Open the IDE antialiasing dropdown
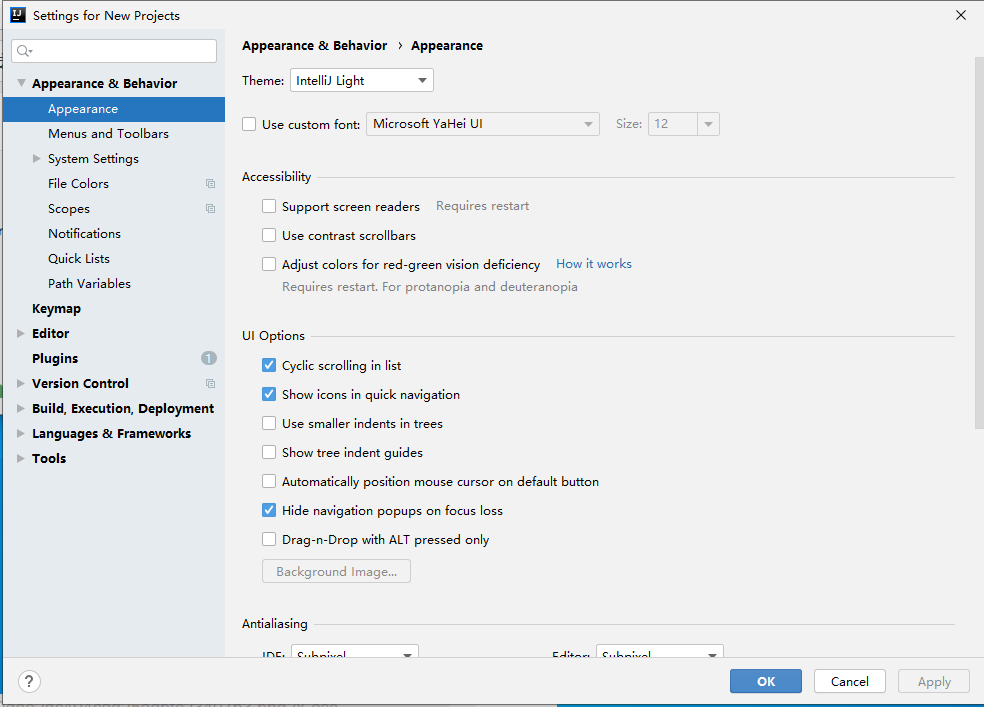Image resolution: width=984 pixels, height=707 pixels. click(355, 651)
